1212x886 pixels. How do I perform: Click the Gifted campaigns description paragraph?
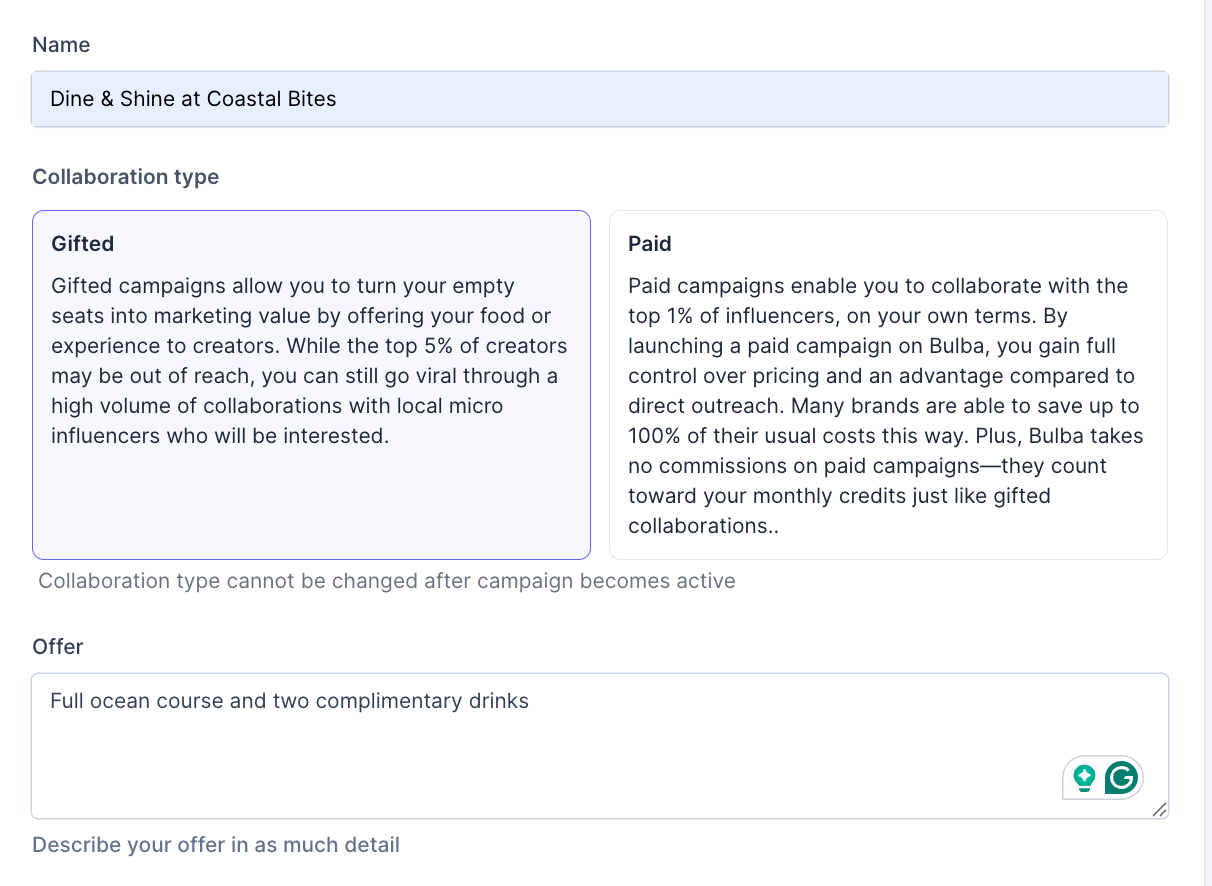(309, 361)
